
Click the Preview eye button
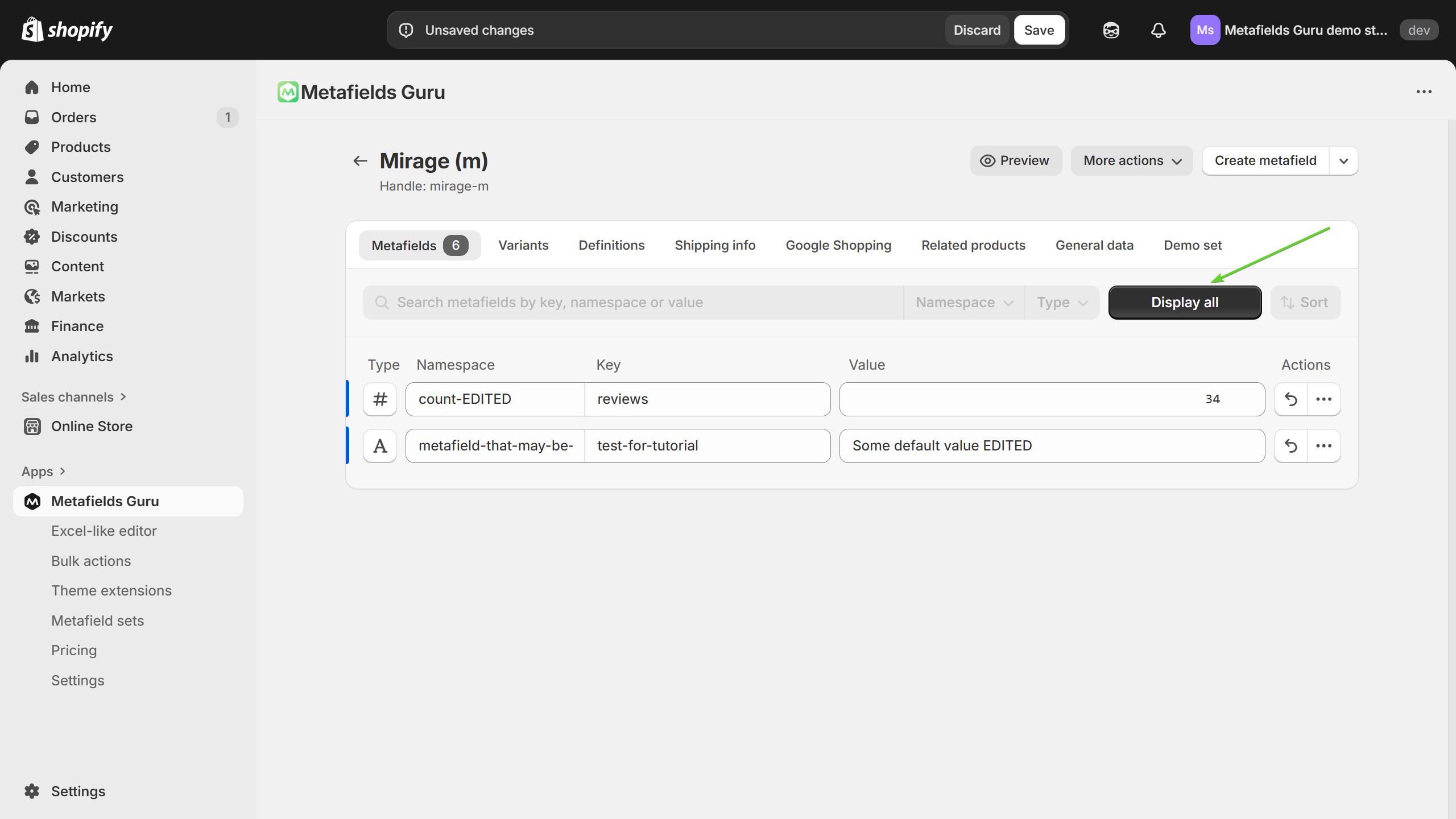[x=1015, y=161]
